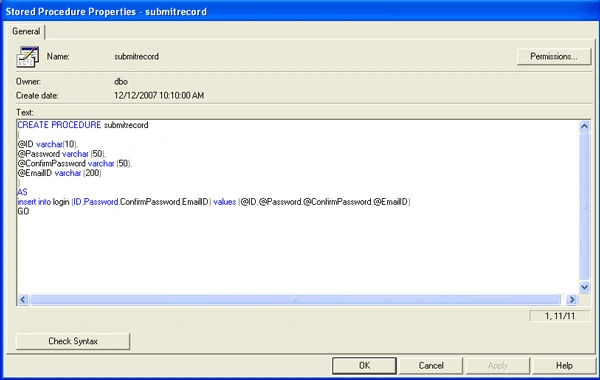
Task: Click the GO line in the text
Action: 23,211
